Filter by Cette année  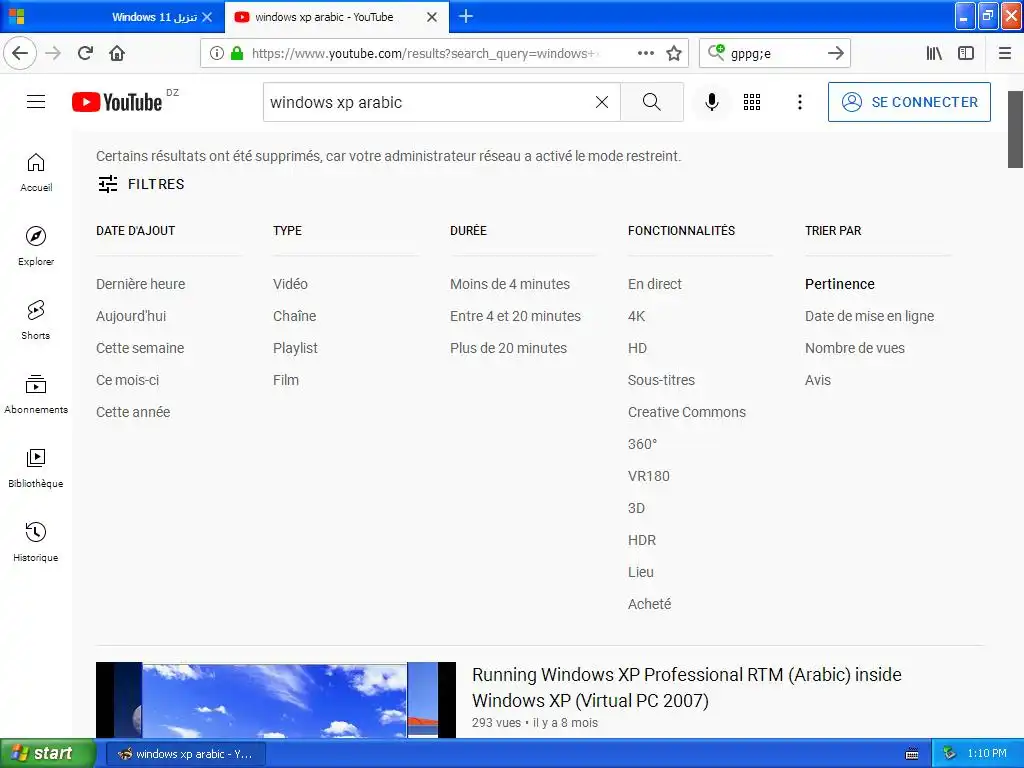click(133, 412)
